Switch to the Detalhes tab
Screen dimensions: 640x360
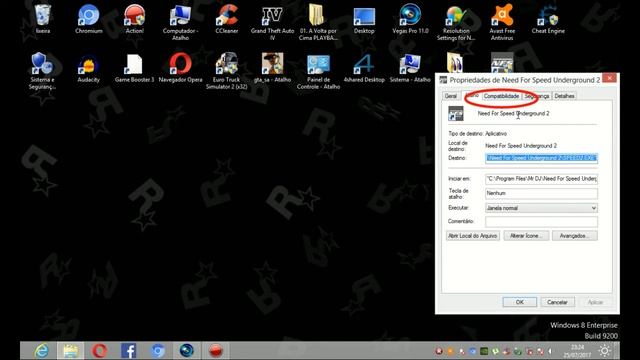(564, 96)
